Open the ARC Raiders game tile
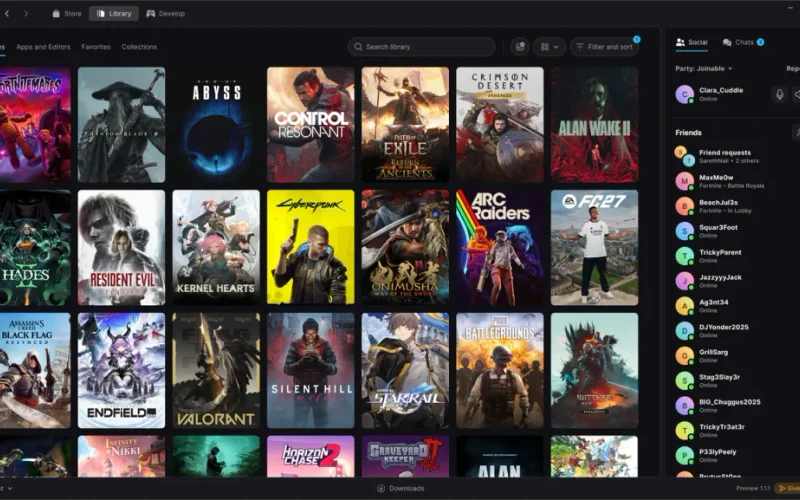This screenshot has width=800, height=500. point(500,247)
